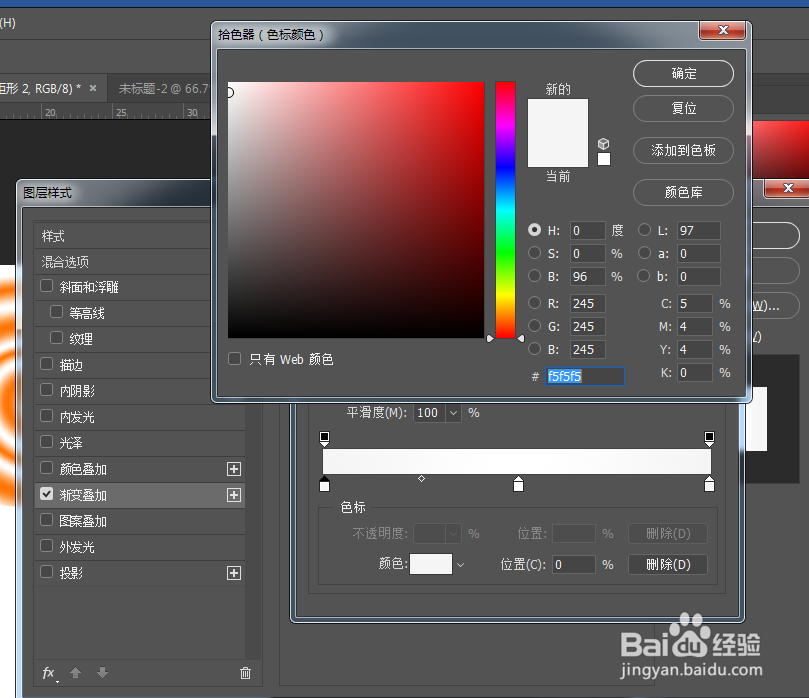
Task: Enable 颜色叠加 checkbox
Action: pyautogui.click(x=46, y=467)
